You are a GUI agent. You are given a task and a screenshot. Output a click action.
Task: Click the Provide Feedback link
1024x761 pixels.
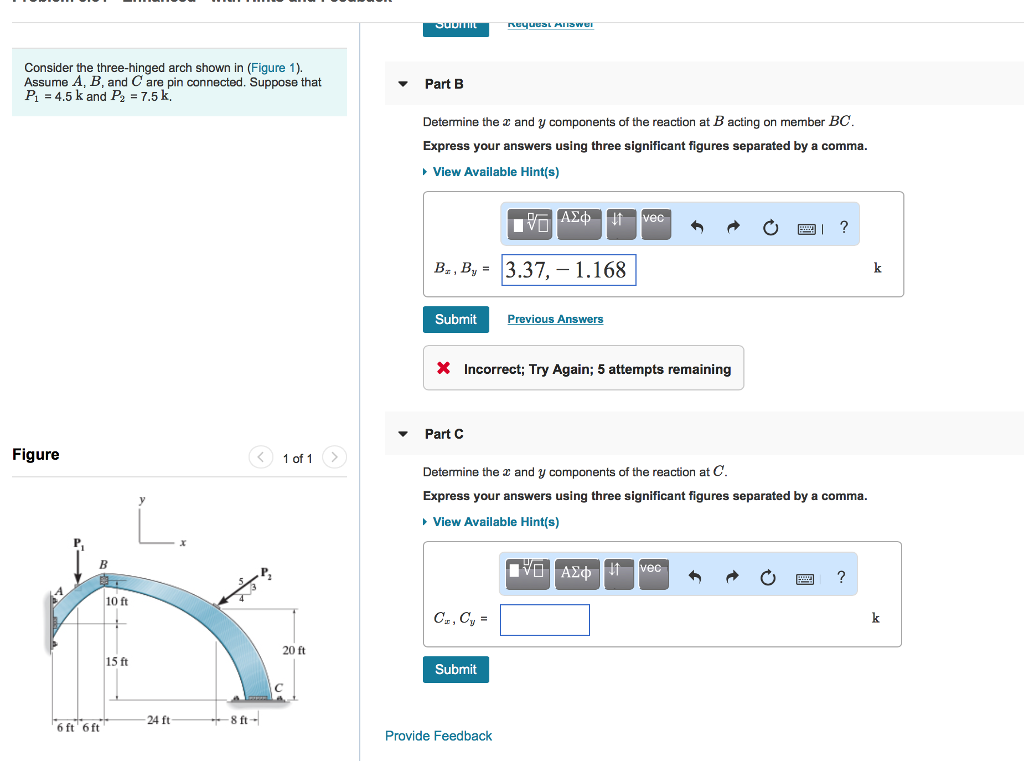438,735
